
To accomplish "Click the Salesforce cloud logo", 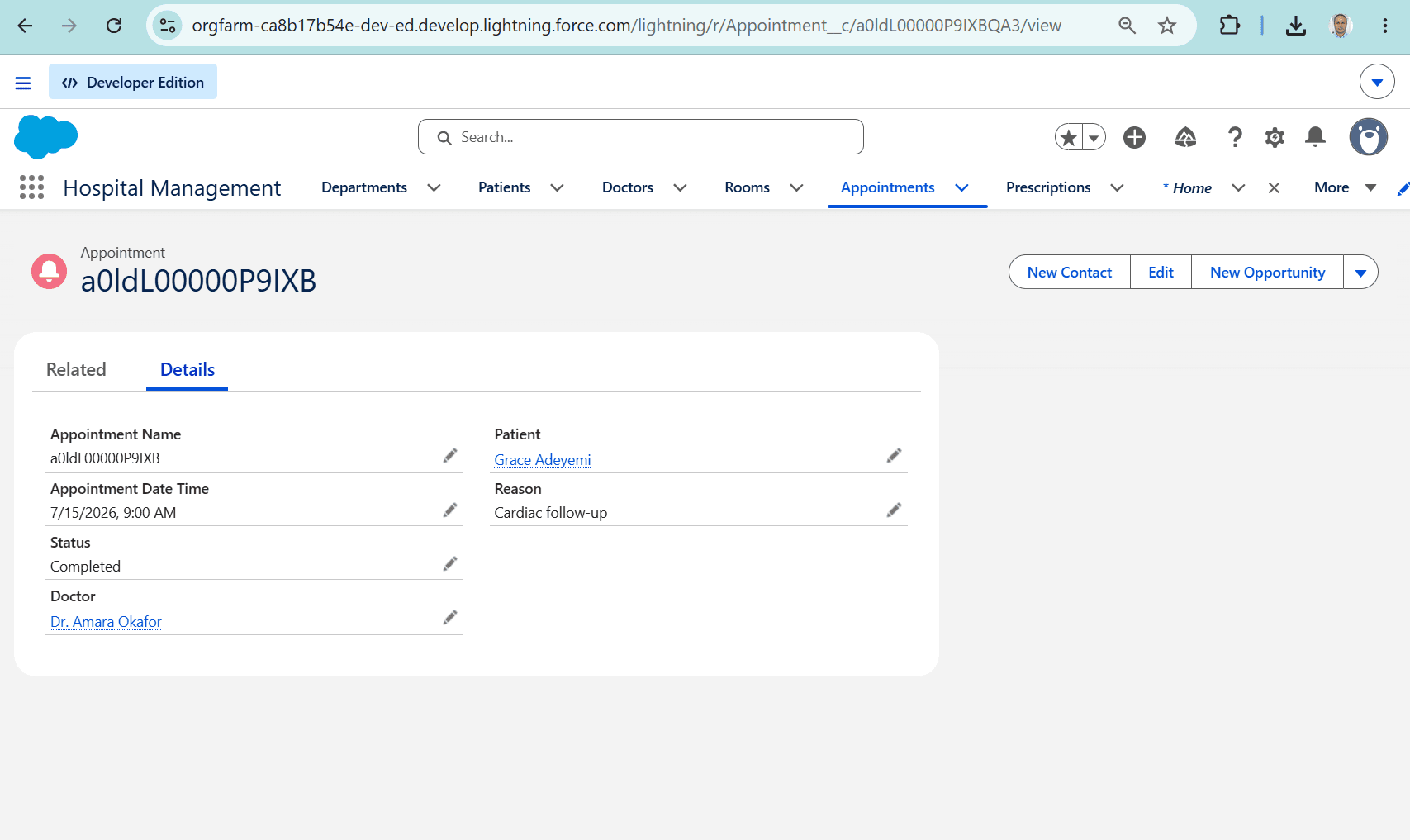I will tap(45, 136).
